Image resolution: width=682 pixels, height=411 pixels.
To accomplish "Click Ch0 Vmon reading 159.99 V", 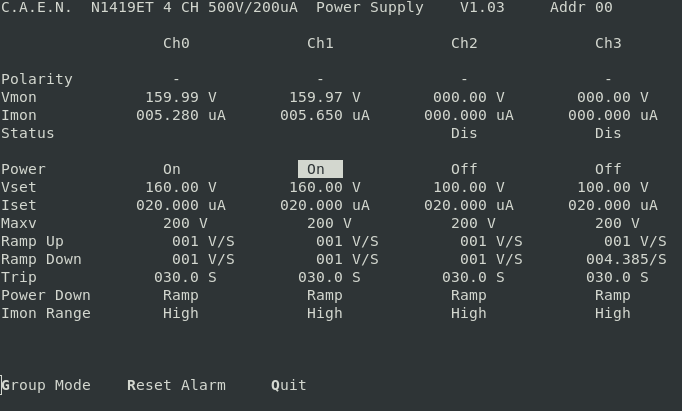I will pos(181,97).
